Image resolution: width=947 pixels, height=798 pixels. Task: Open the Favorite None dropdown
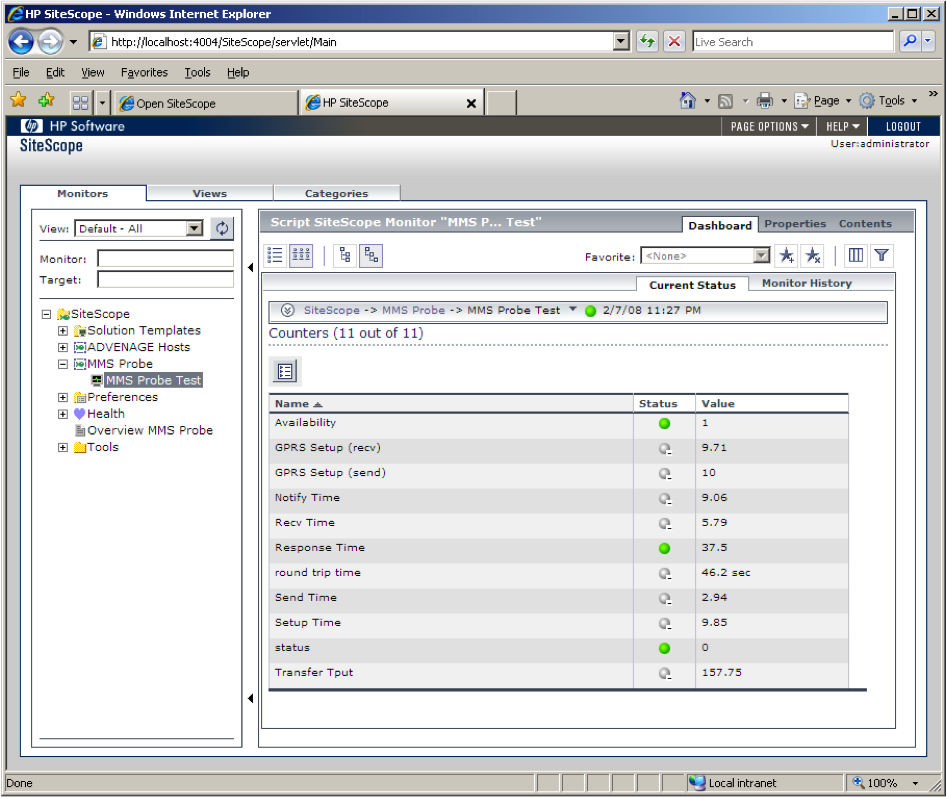(762, 256)
